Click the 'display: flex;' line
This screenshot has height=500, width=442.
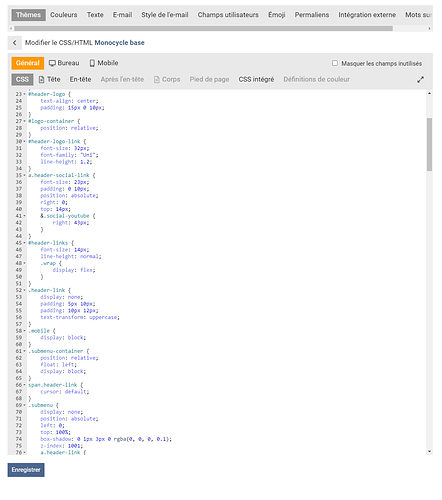[74, 270]
